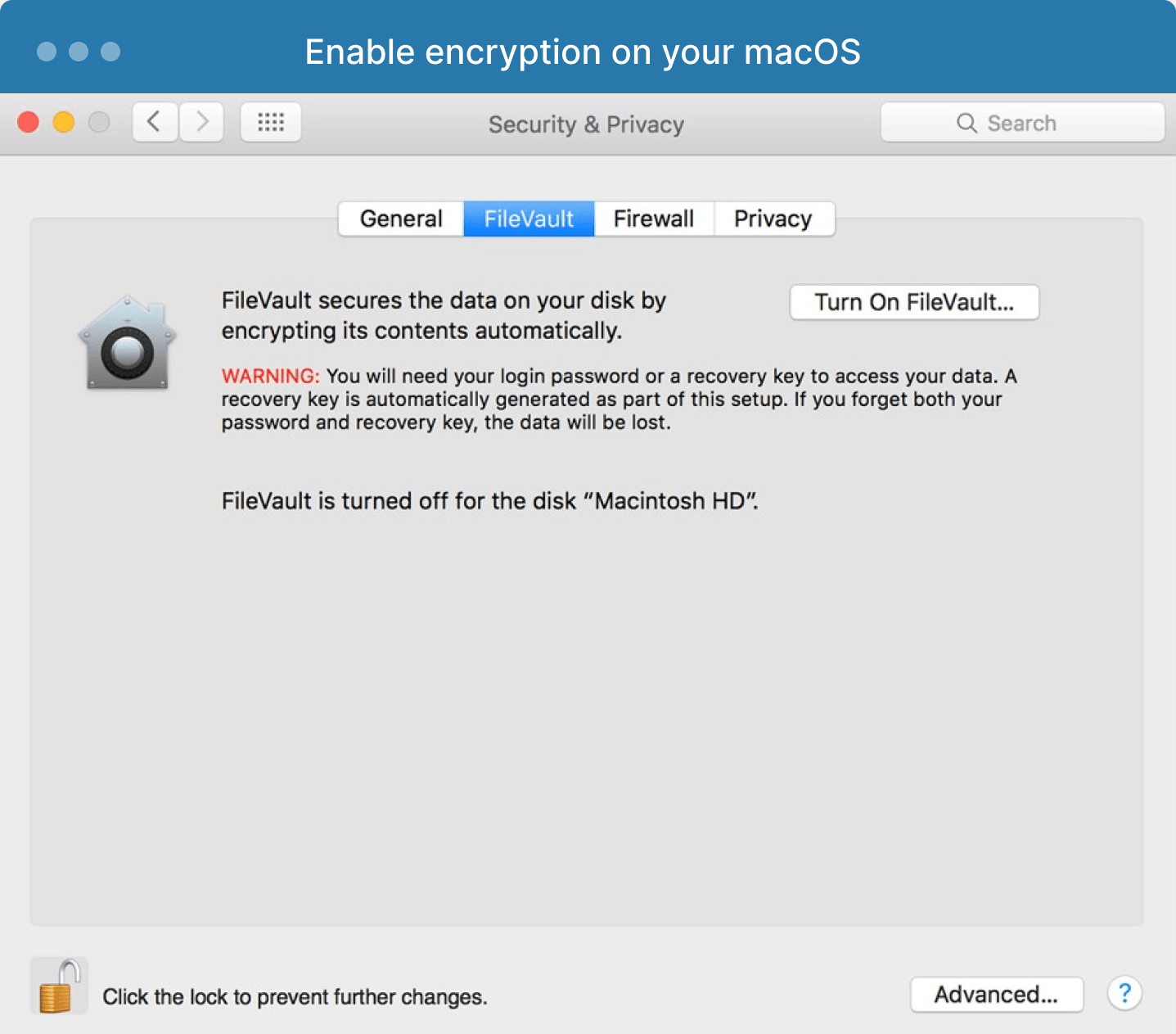Switch to the Firewall tab

(x=653, y=219)
